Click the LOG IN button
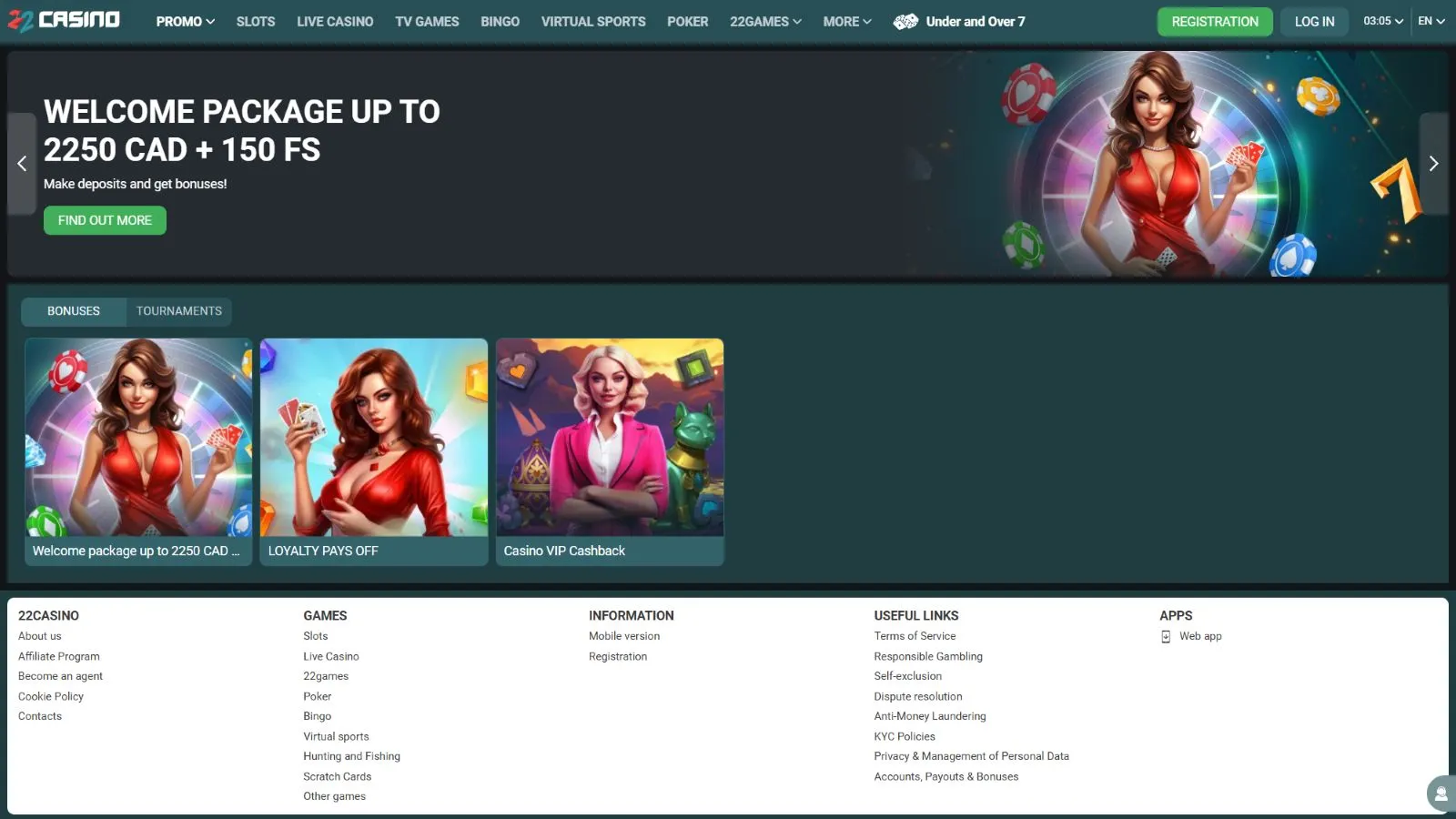The image size is (1456, 819). tap(1314, 22)
